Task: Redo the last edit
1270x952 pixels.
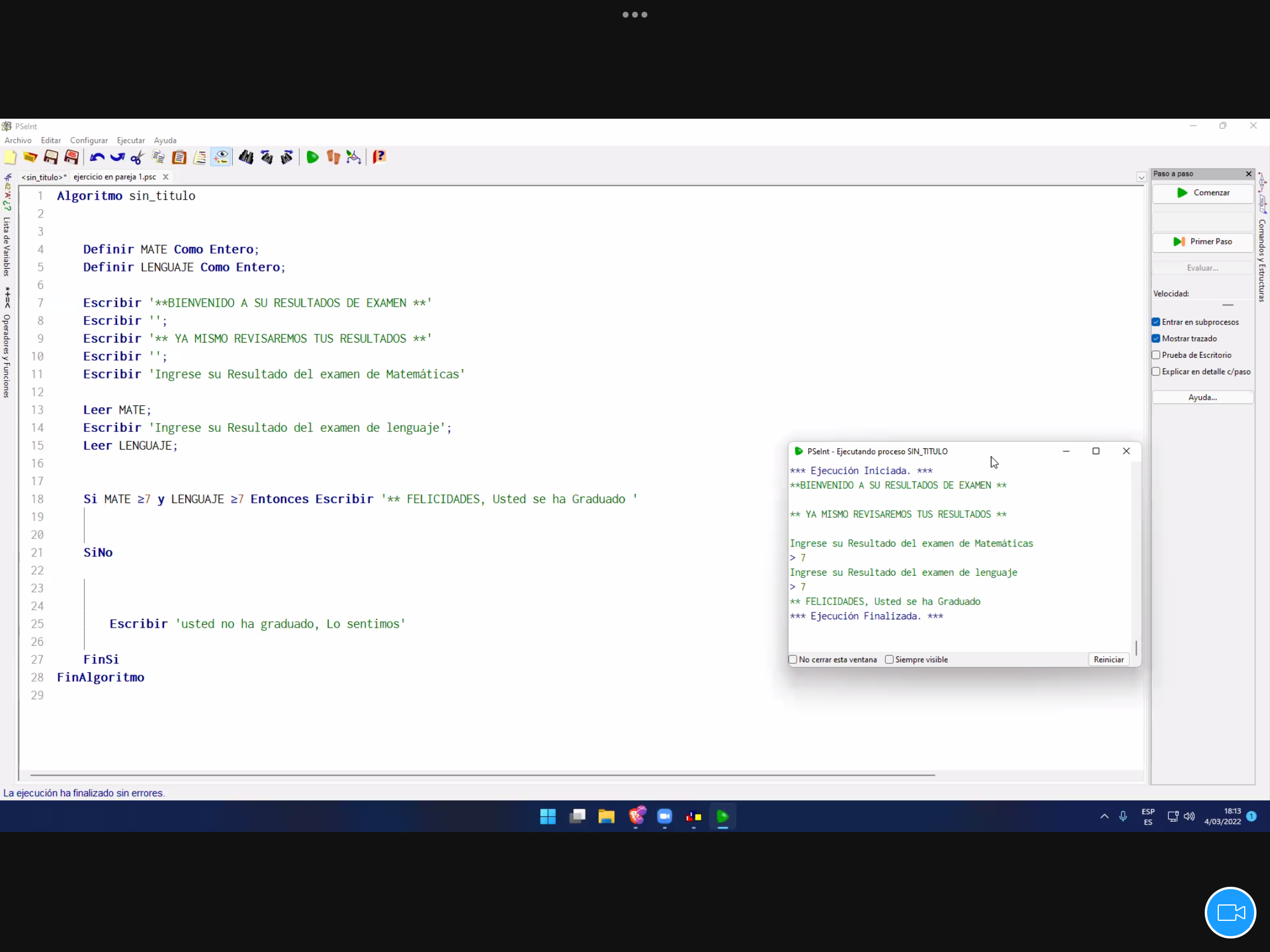Action: (117, 157)
